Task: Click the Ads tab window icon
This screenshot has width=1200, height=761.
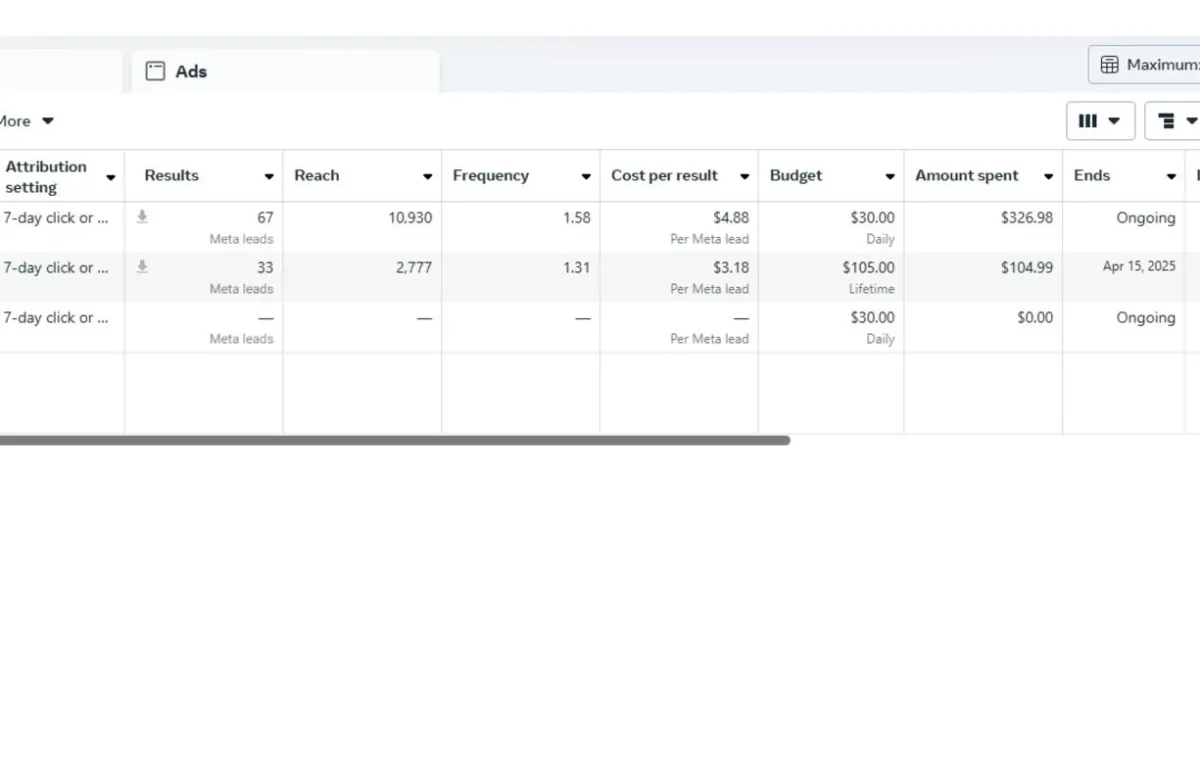Action: [155, 71]
